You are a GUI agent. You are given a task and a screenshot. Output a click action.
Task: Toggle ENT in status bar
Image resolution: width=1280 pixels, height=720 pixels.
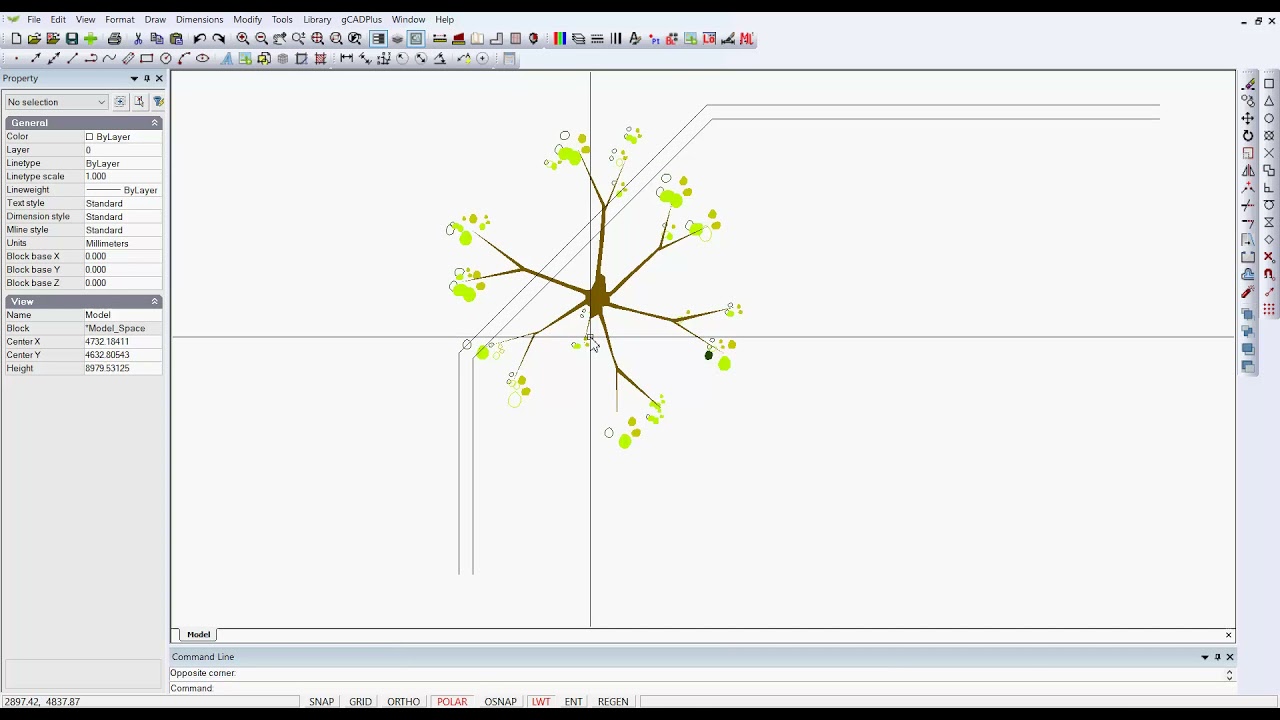click(x=573, y=702)
